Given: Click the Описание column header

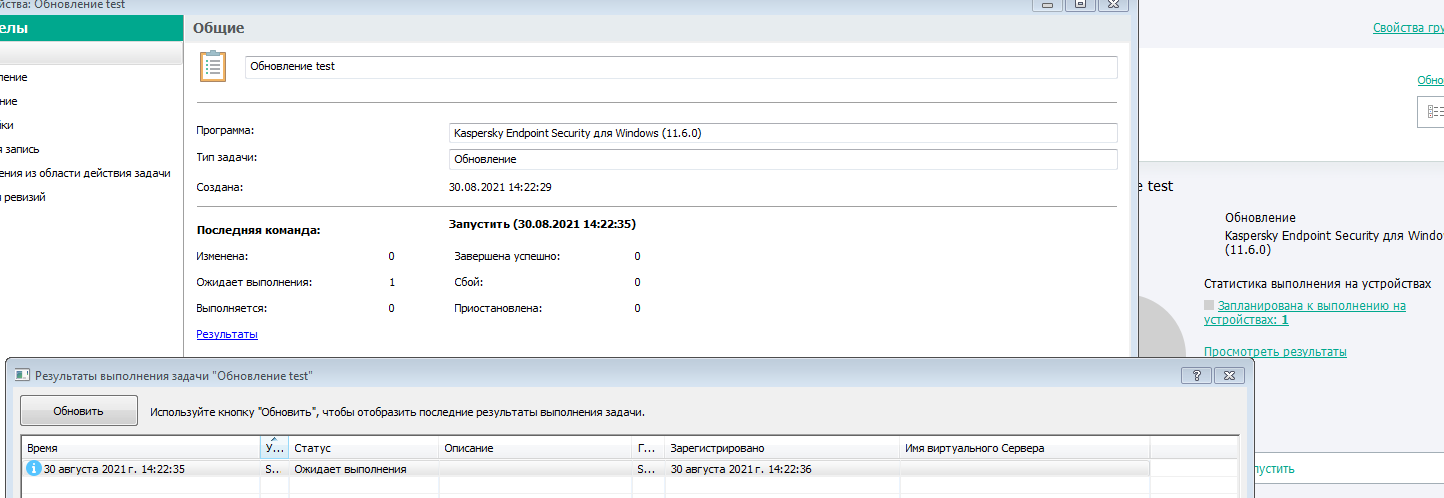Looking at the screenshot, I should 536,448.
